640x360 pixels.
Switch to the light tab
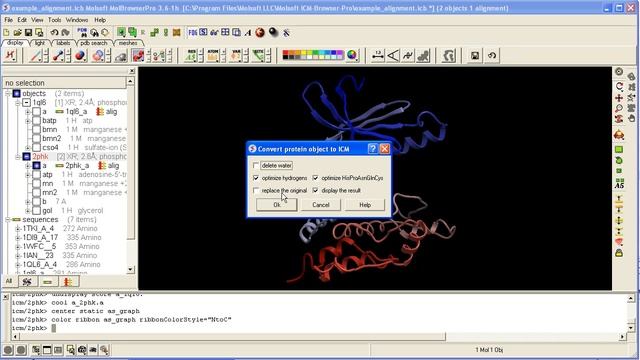[40, 42]
